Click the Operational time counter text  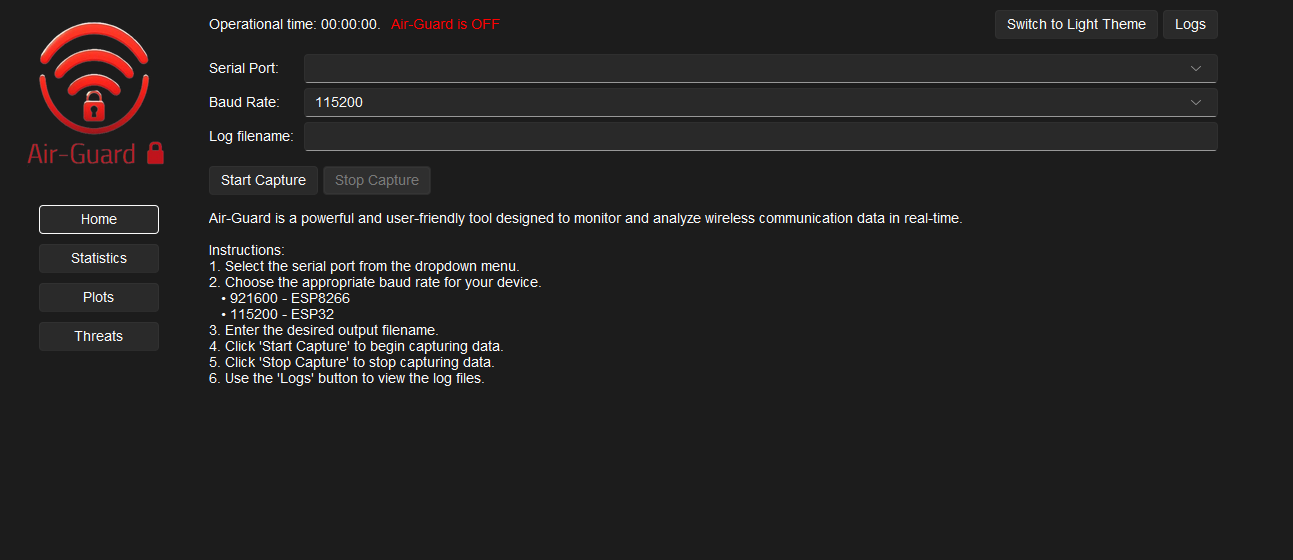(x=294, y=24)
